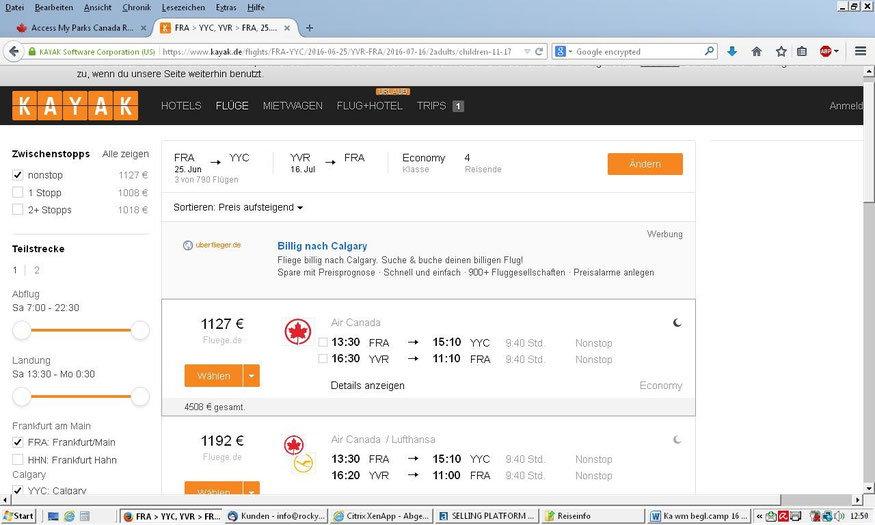Click Alle zeigen next to Zwischenstopps
Screen dimensions: 875x525
126,154
